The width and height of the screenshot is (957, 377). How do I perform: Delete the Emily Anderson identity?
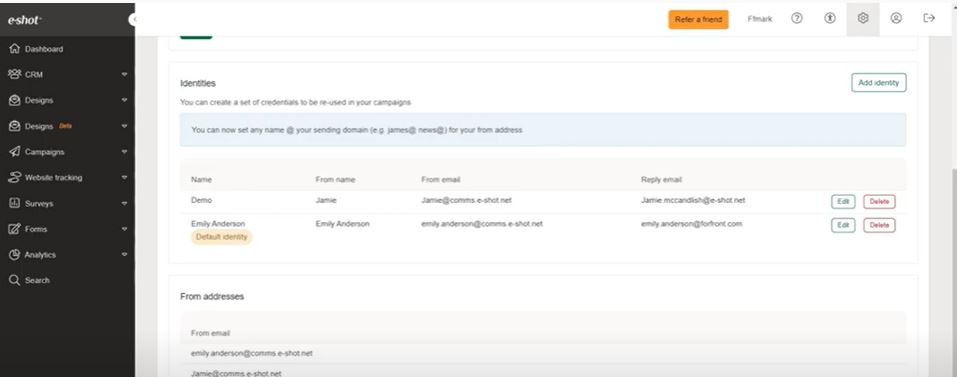click(x=879, y=225)
